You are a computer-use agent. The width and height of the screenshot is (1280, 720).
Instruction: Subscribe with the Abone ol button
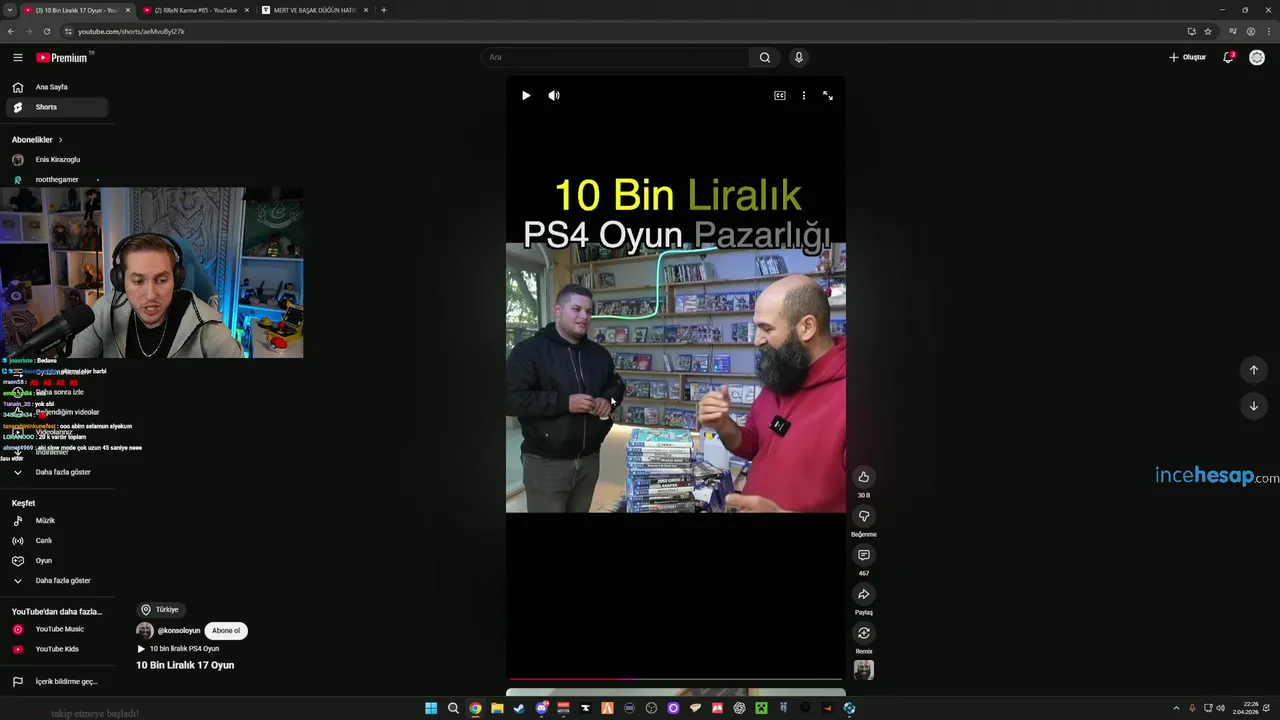[226, 631]
